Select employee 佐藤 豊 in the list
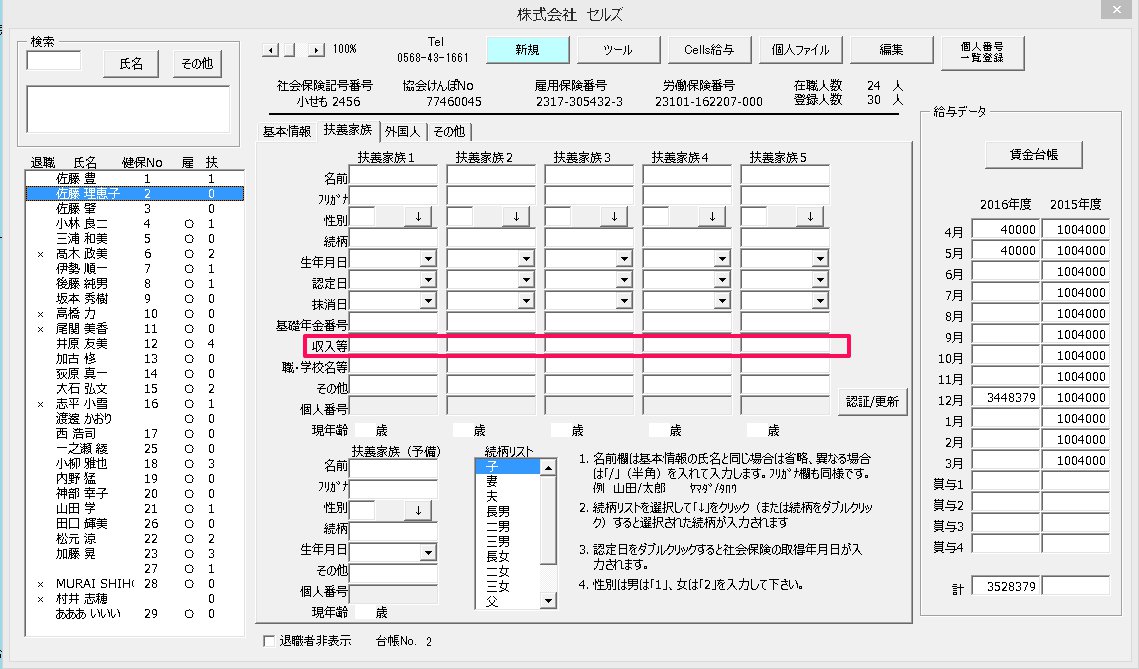This screenshot has width=1139, height=669. 135,179
